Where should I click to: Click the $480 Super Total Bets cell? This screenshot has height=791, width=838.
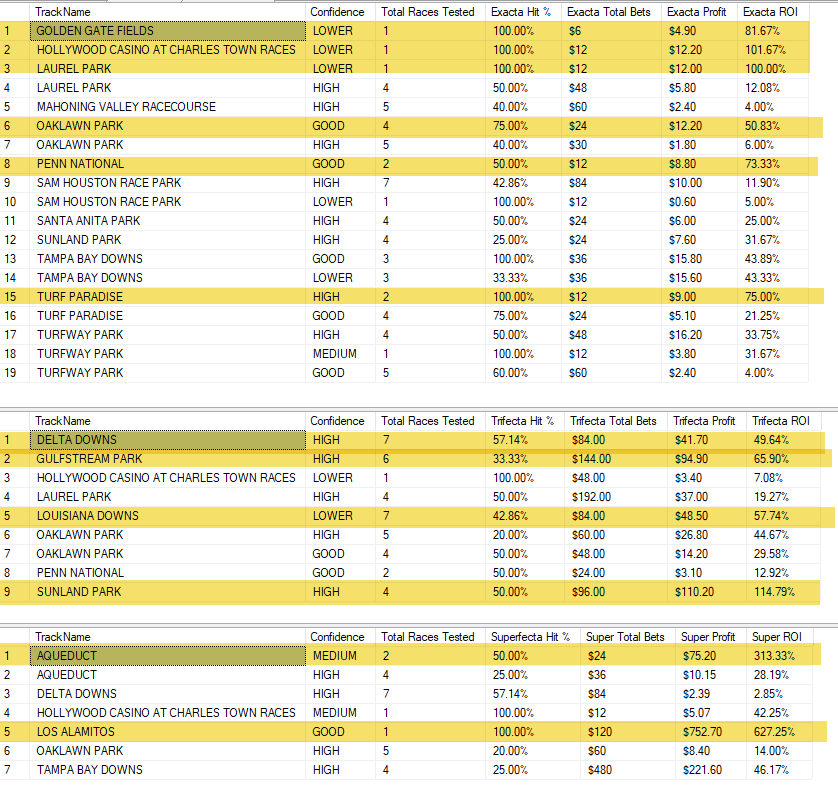[x=627, y=770]
